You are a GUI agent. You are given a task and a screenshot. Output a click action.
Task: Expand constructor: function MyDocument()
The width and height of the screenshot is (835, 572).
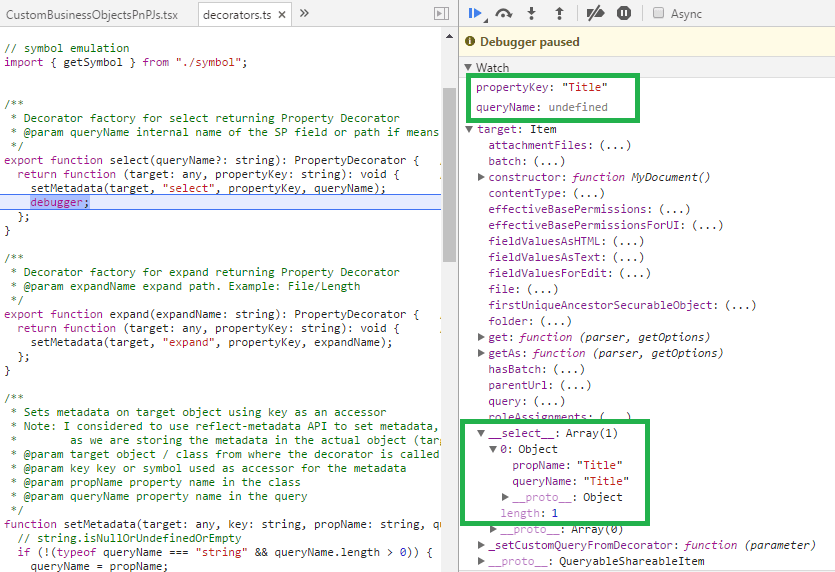481,177
